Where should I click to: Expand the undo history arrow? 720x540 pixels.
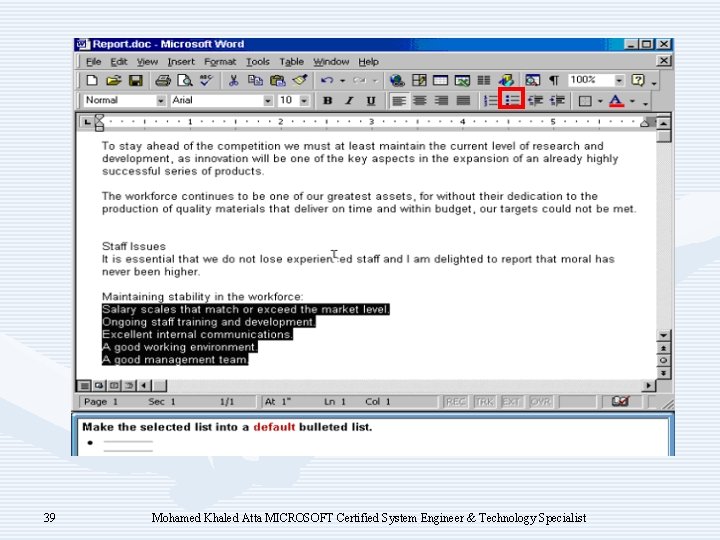click(343, 81)
